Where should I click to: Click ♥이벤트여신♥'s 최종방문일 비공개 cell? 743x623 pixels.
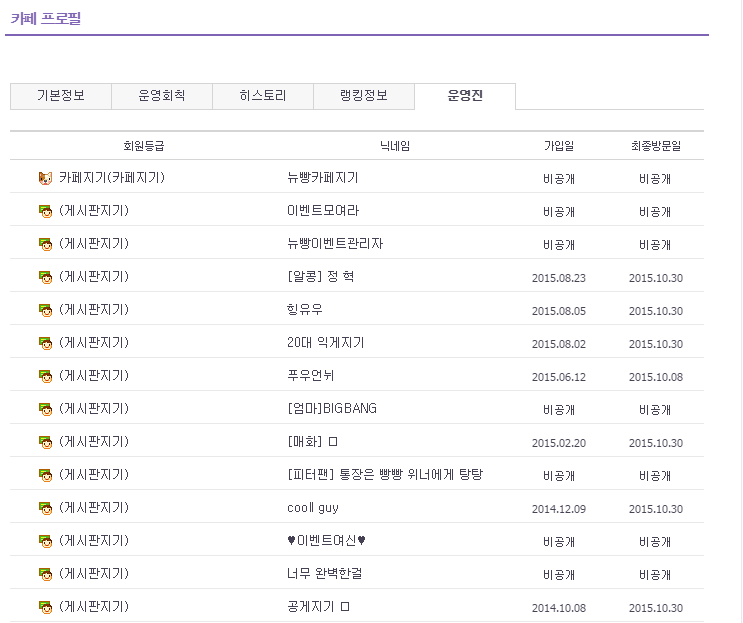pos(655,542)
